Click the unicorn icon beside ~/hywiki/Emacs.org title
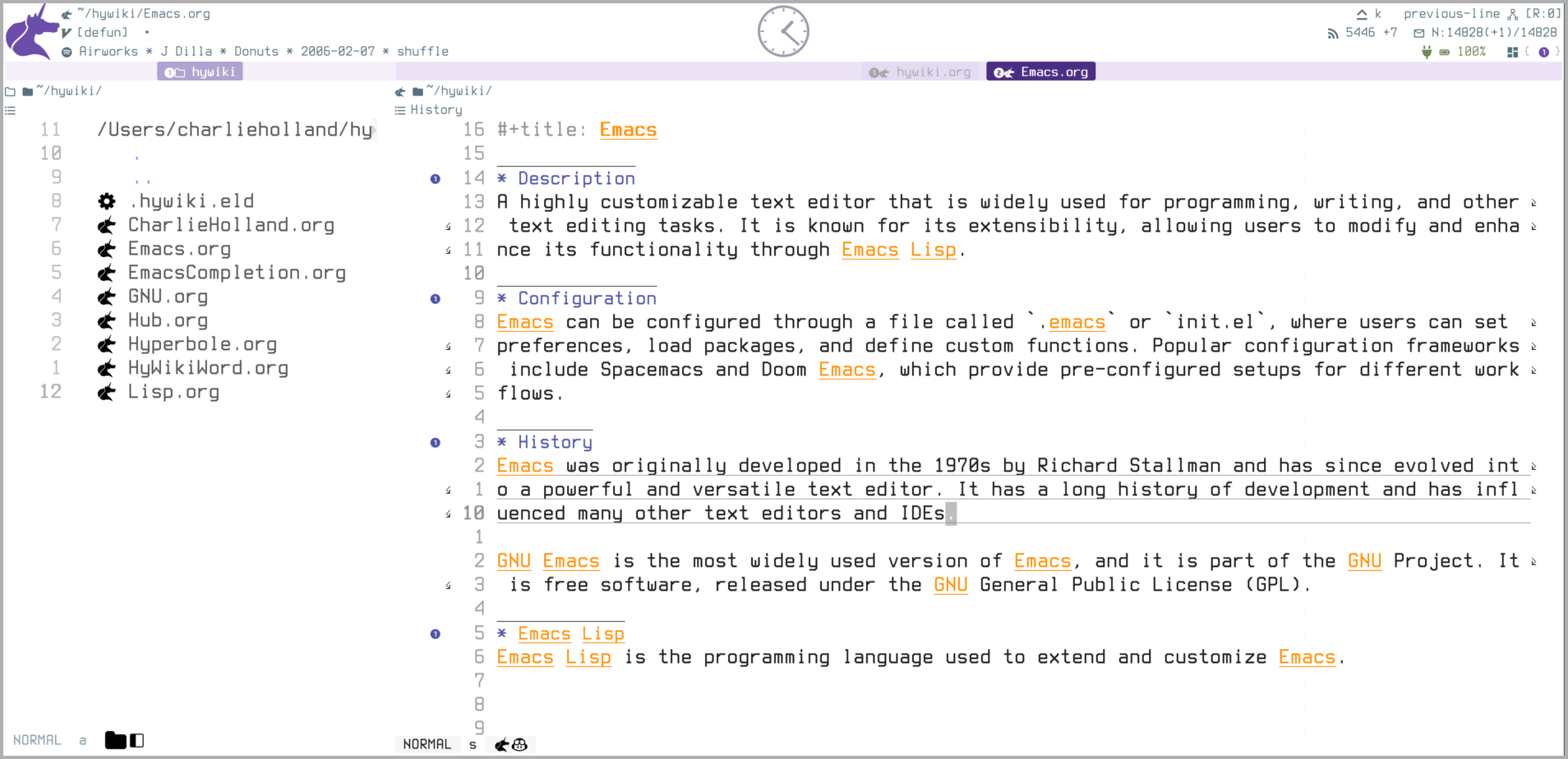The height and width of the screenshot is (759, 1568). tap(67, 14)
